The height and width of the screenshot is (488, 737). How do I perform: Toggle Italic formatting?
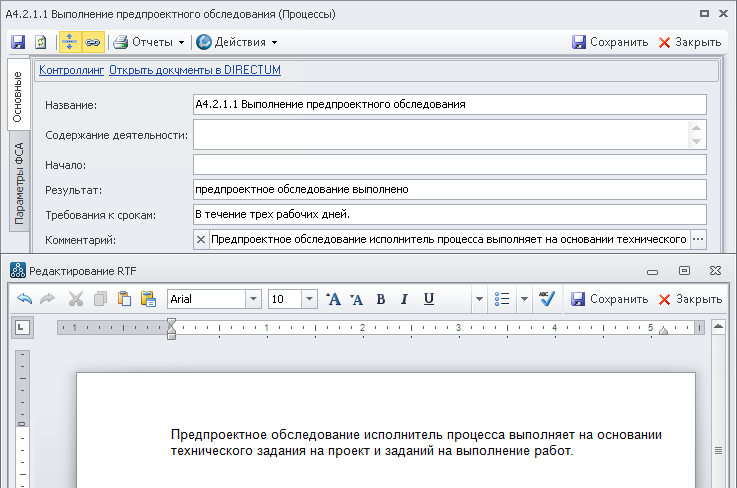[x=404, y=299]
